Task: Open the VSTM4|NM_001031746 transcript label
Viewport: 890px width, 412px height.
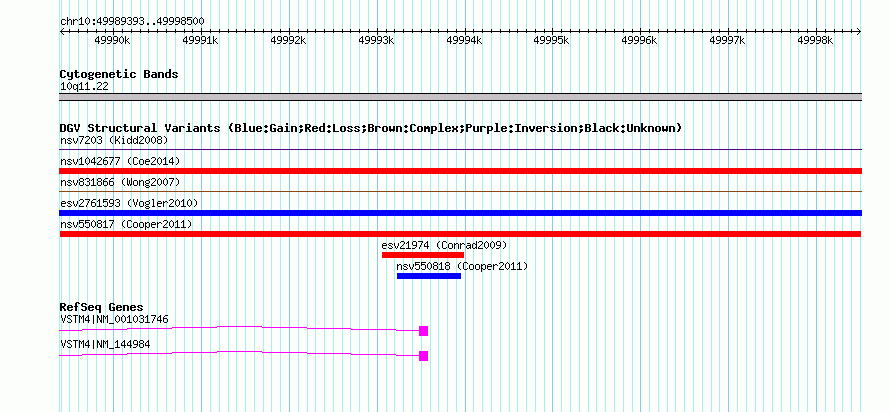Action: pyautogui.click(x=114, y=319)
